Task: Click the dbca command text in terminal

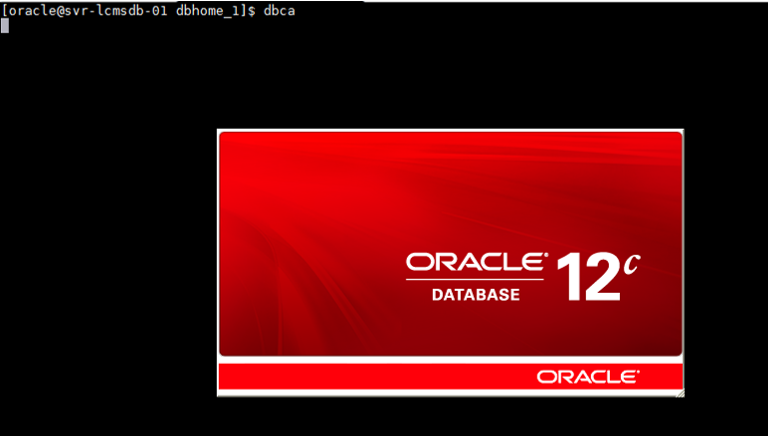Action: point(279,11)
